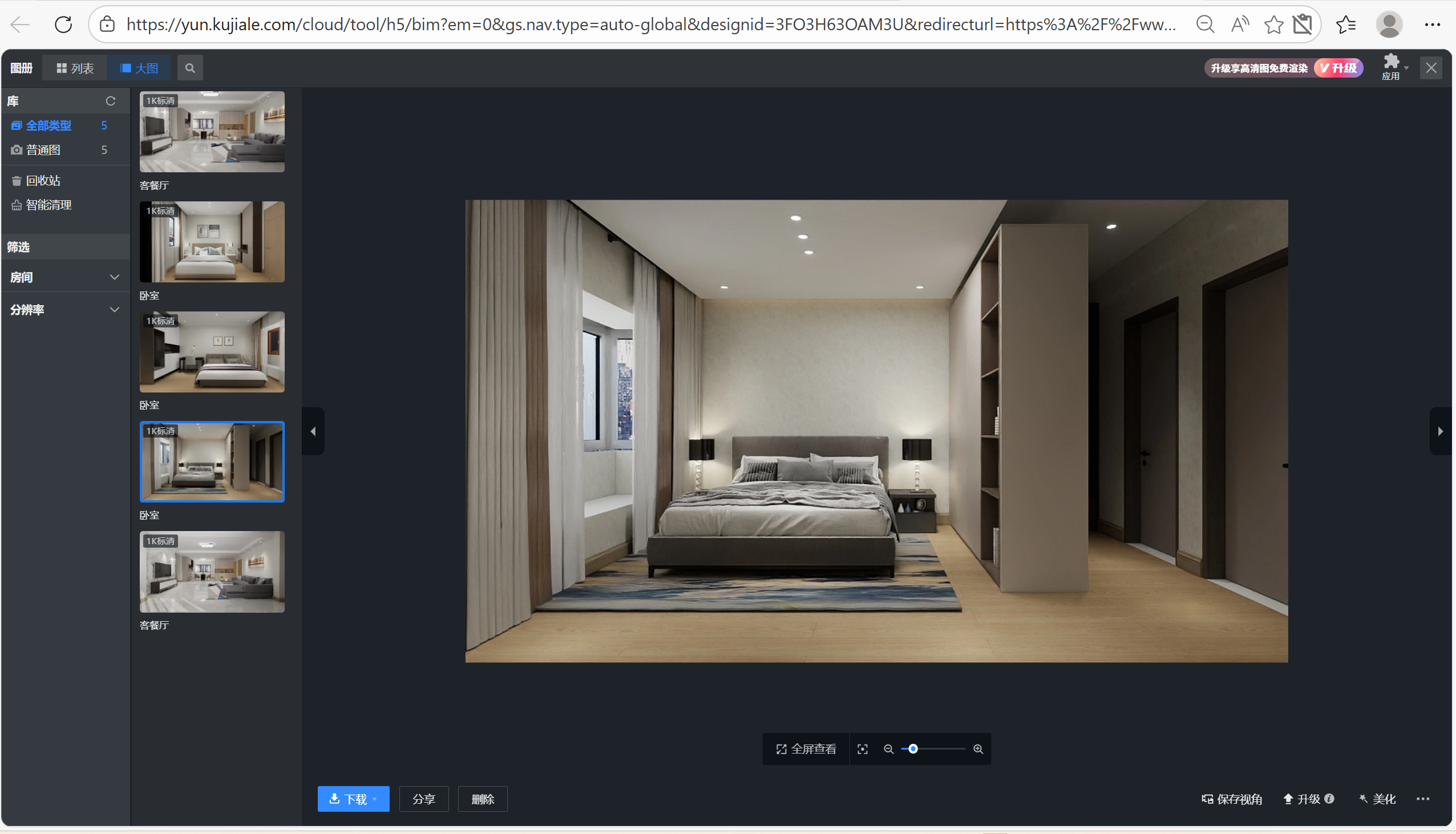
Task: Show the next image with the right arrow
Action: (x=1440, y=431)
